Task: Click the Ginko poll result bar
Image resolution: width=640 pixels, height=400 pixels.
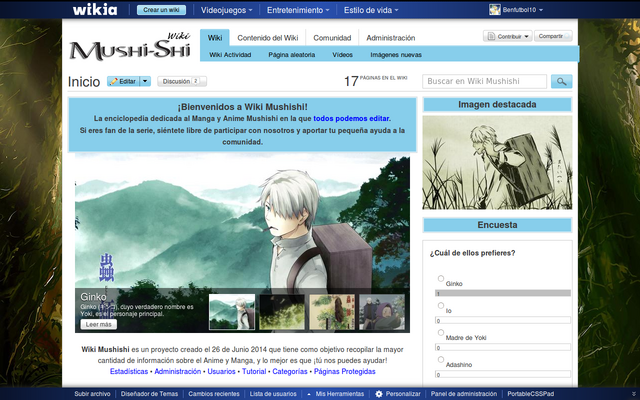Action: point(503,293)
